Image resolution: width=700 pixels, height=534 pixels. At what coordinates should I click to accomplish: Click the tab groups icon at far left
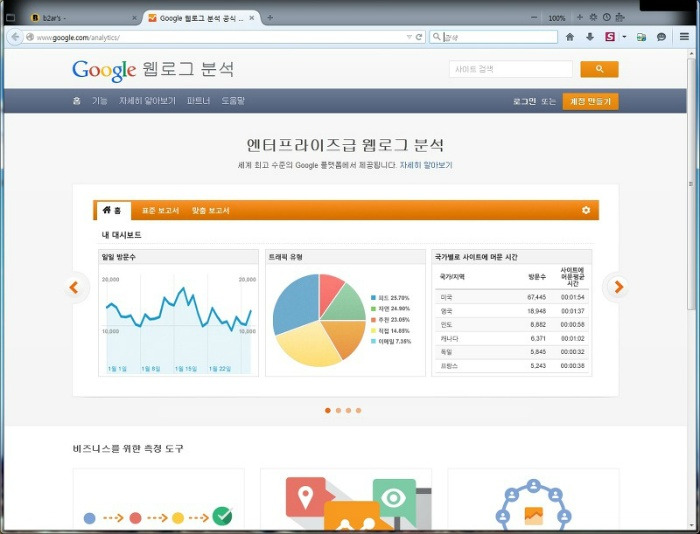coord(11,18)
